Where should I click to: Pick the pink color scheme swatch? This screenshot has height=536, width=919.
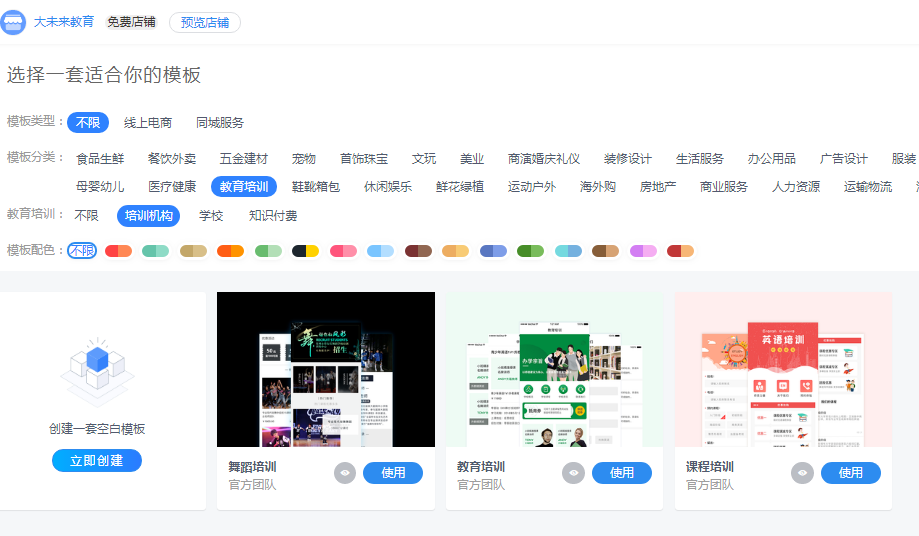(343, 251)
